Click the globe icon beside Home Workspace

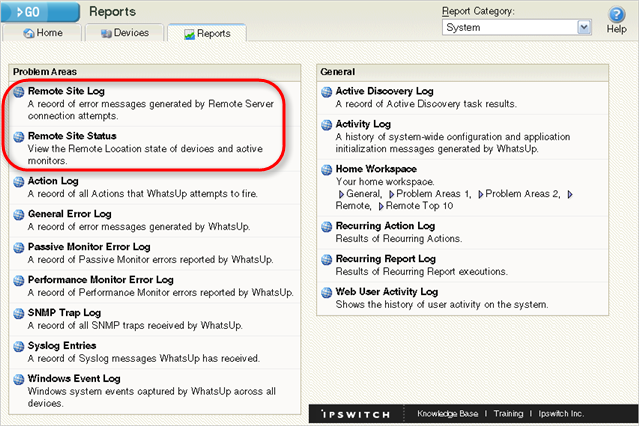tap(326, 170)
